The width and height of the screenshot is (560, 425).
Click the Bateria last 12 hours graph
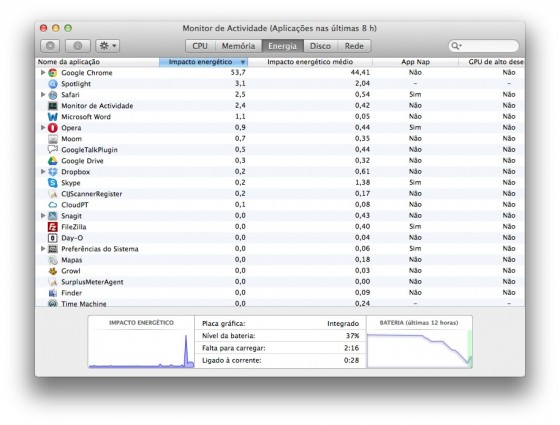tap(419, 342)
